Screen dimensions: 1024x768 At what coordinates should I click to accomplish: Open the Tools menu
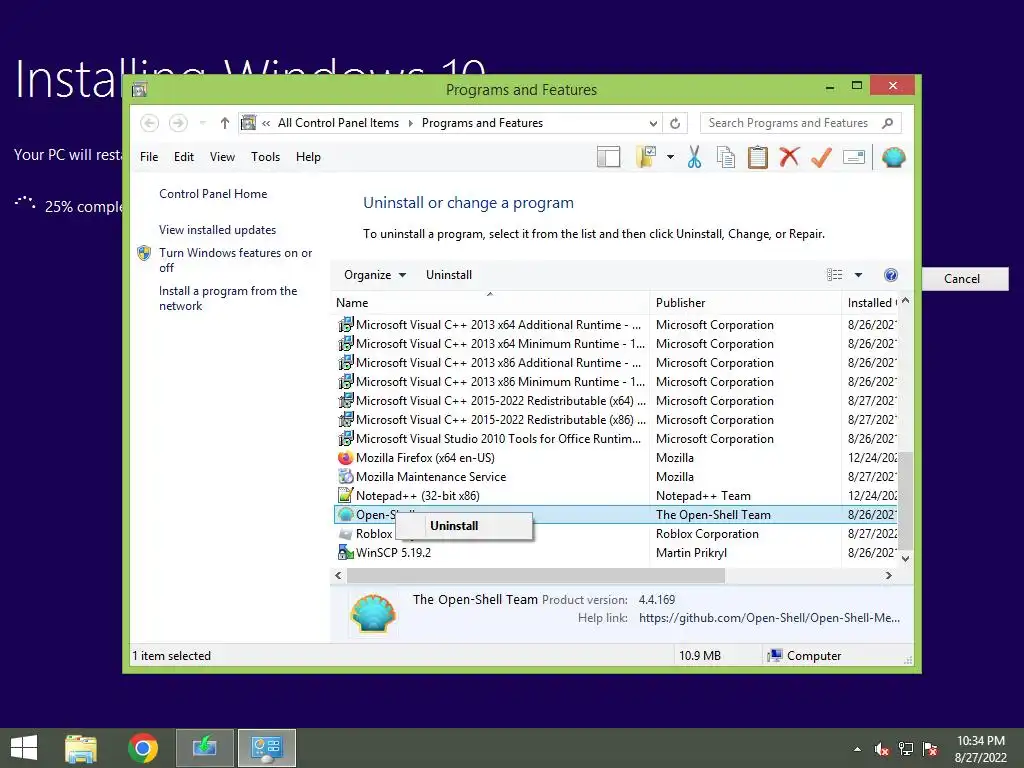click(265, 157)
